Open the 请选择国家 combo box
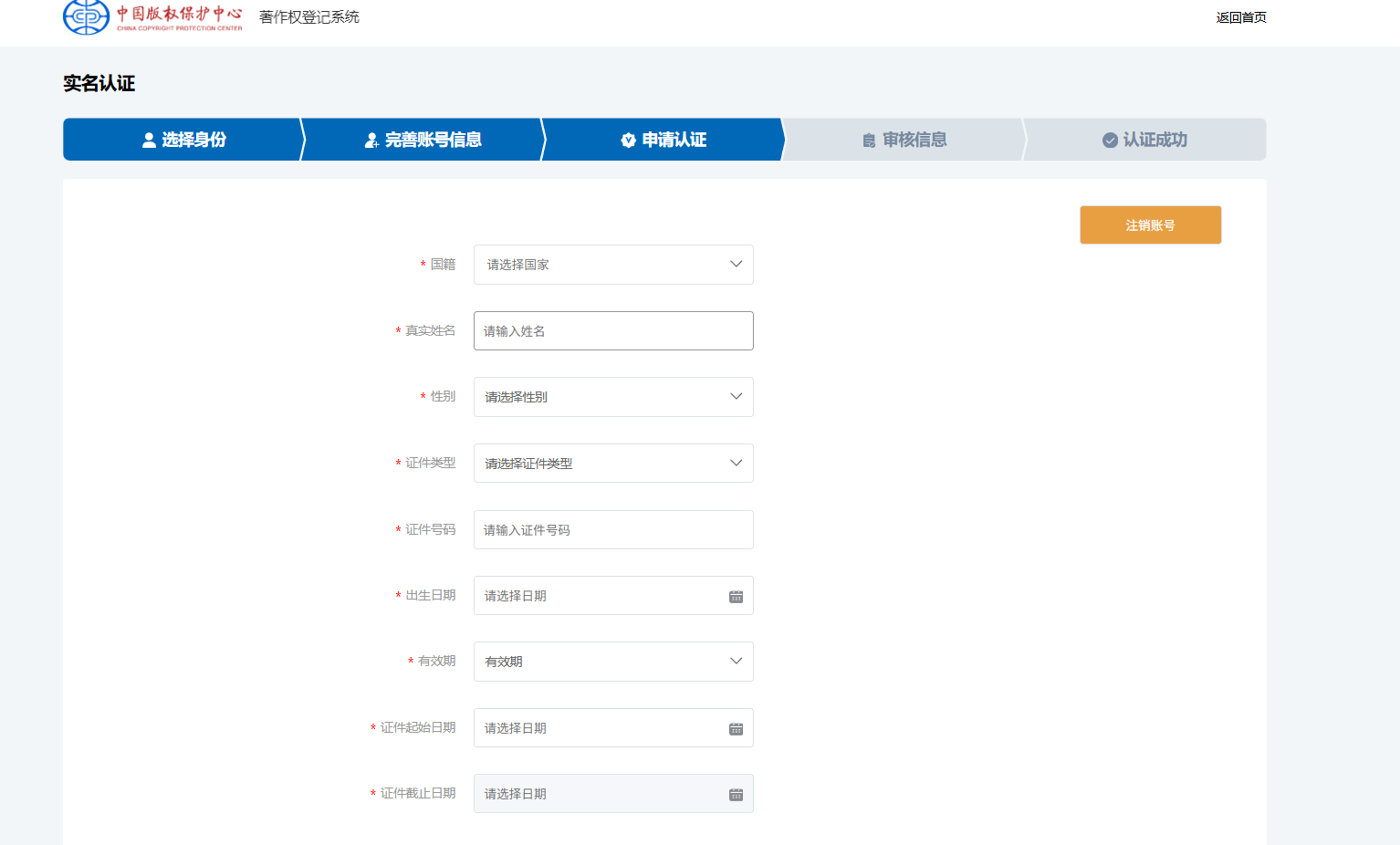 [x=613, y=265]
